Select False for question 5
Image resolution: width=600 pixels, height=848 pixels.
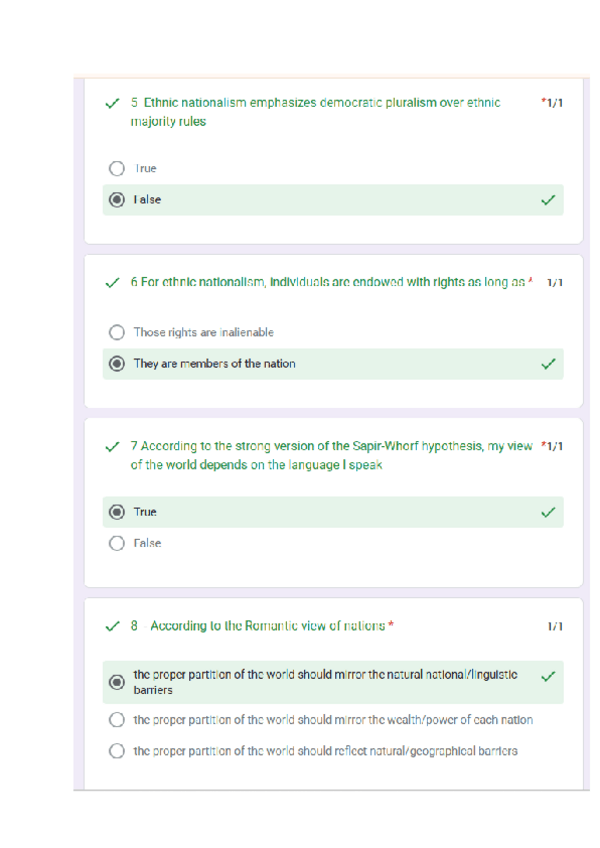(x=117, y=200)
